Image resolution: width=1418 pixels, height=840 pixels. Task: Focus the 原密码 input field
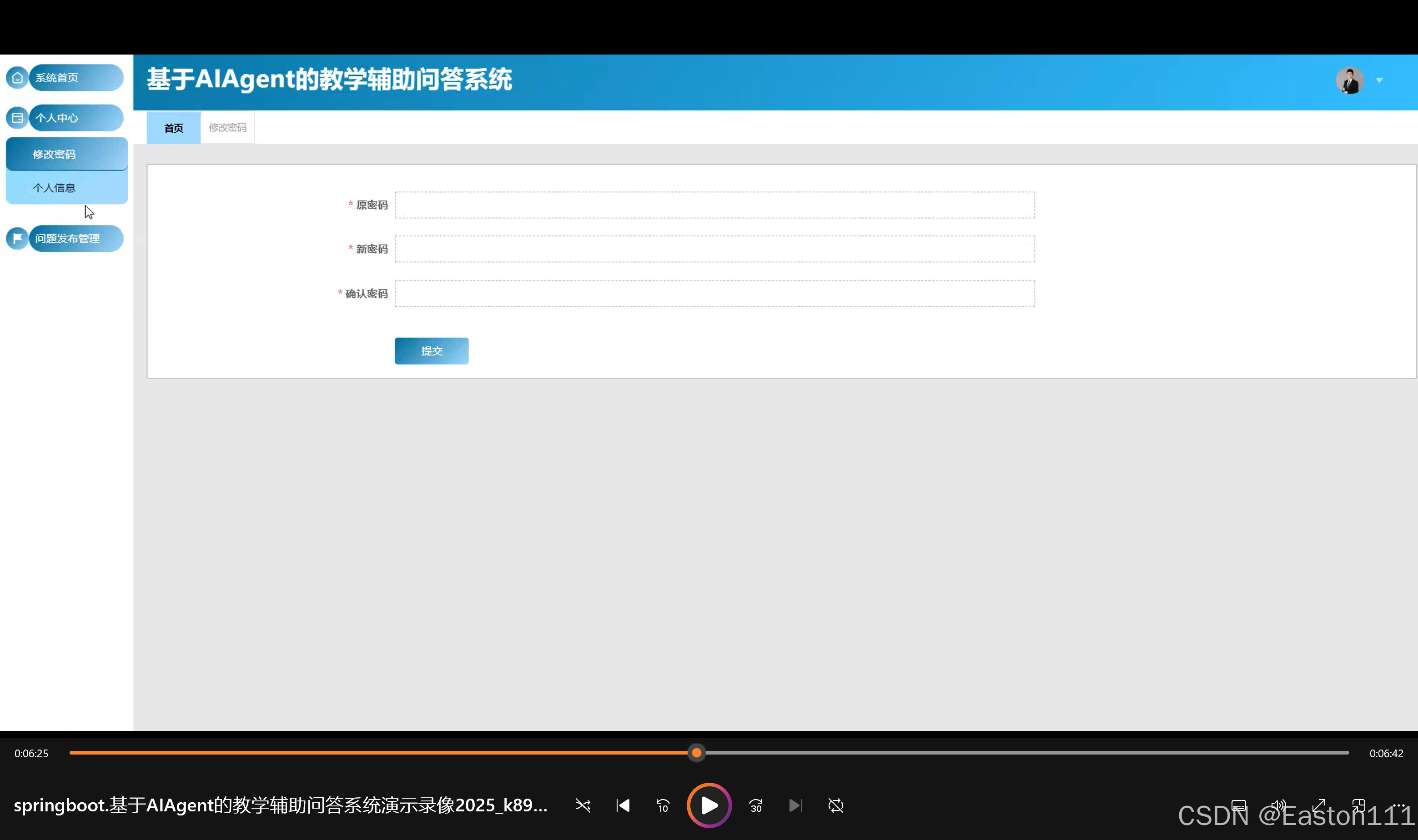tap(714, 205)
